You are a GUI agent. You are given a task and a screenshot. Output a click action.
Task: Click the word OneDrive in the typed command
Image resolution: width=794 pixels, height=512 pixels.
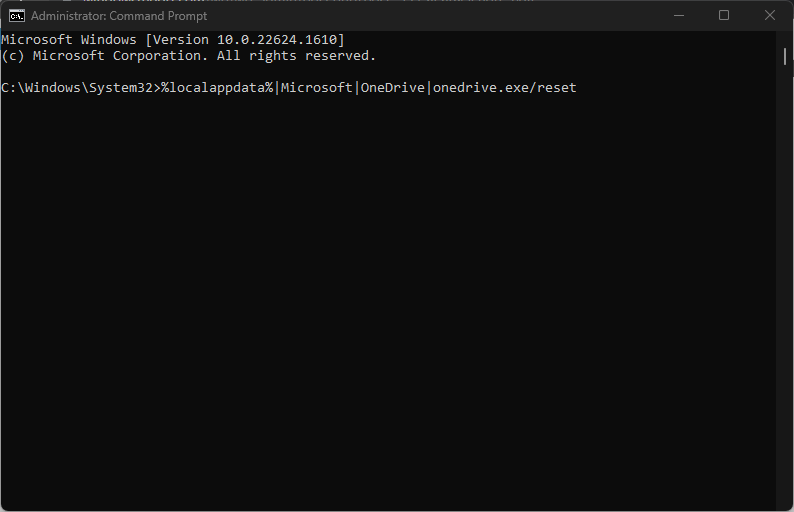coord(392,88)
